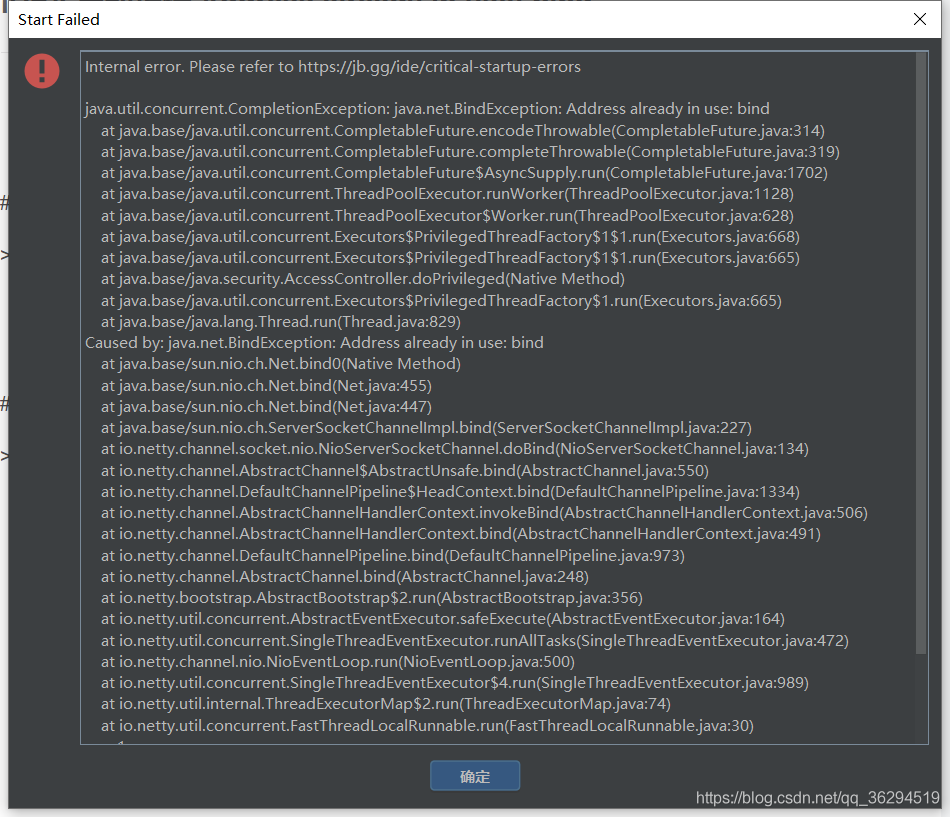Click the 'Caused by: java.net.BindException' line
The height and width of the screenshot is (817, 950).
tap(314, 343)
